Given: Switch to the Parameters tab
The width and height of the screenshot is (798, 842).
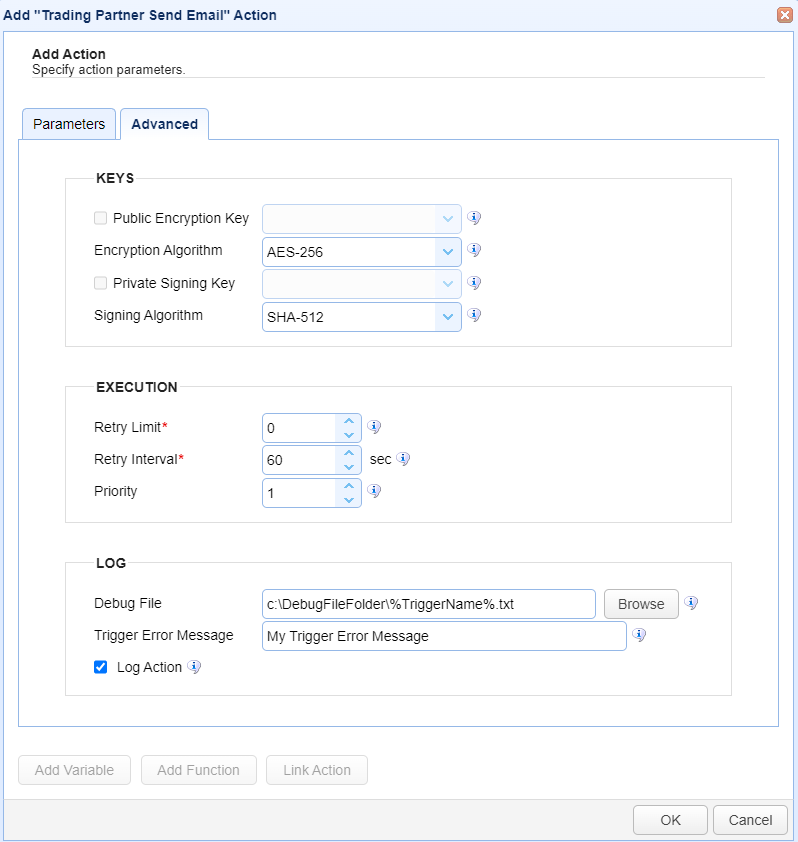Looking at the screenshot, I should [69, 124].
